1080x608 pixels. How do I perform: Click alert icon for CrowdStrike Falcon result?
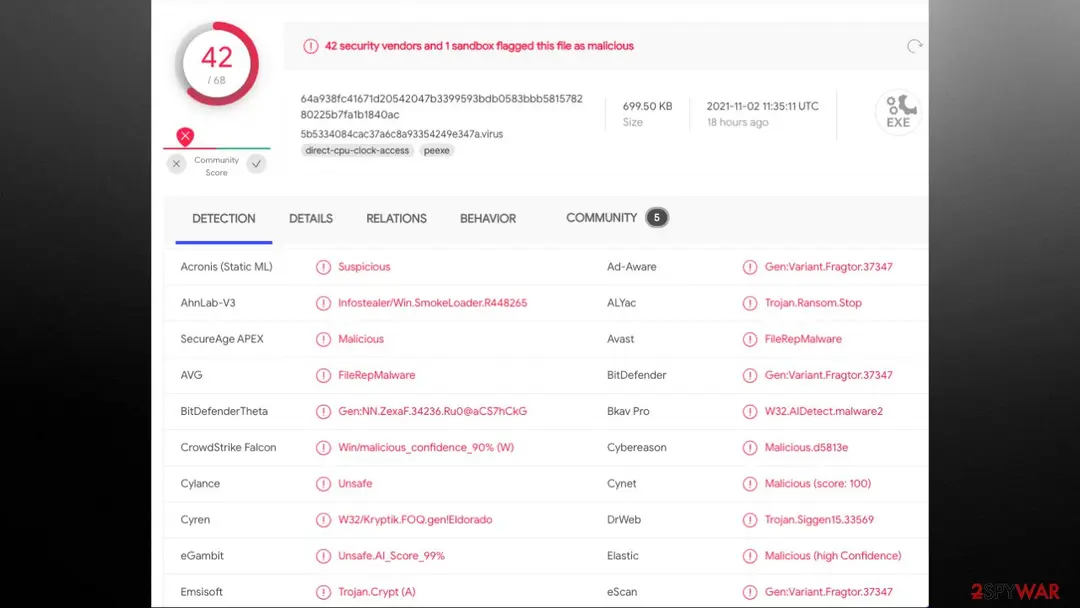click(323, 448)
